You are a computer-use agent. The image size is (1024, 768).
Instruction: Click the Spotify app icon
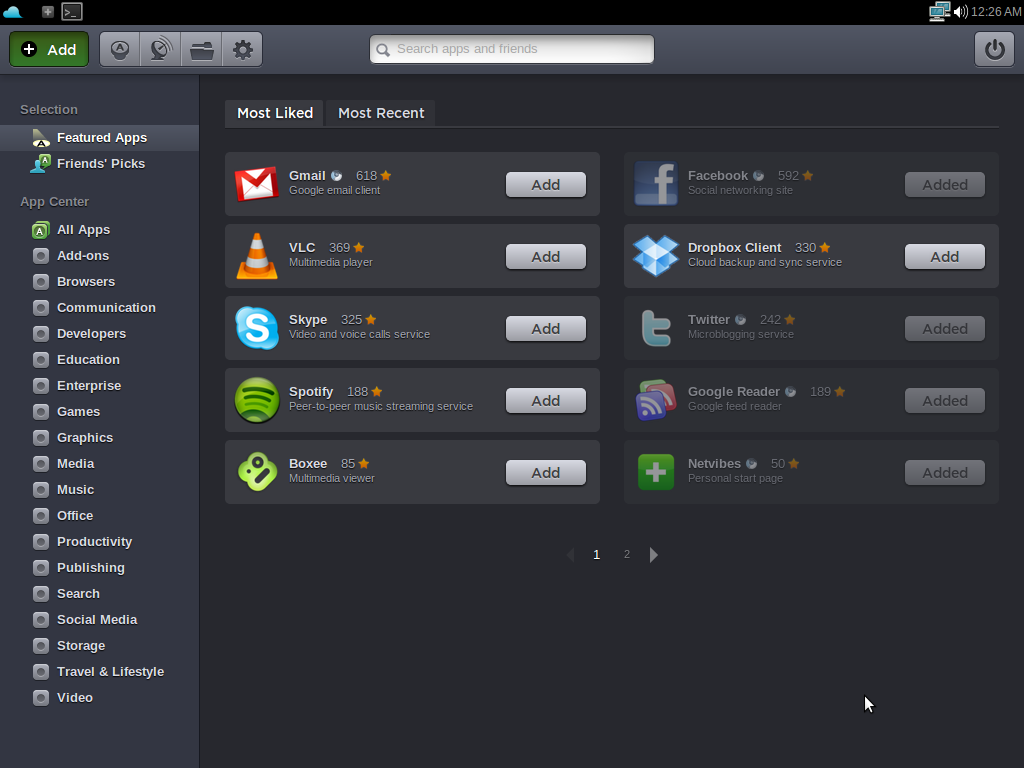[257, 400]
